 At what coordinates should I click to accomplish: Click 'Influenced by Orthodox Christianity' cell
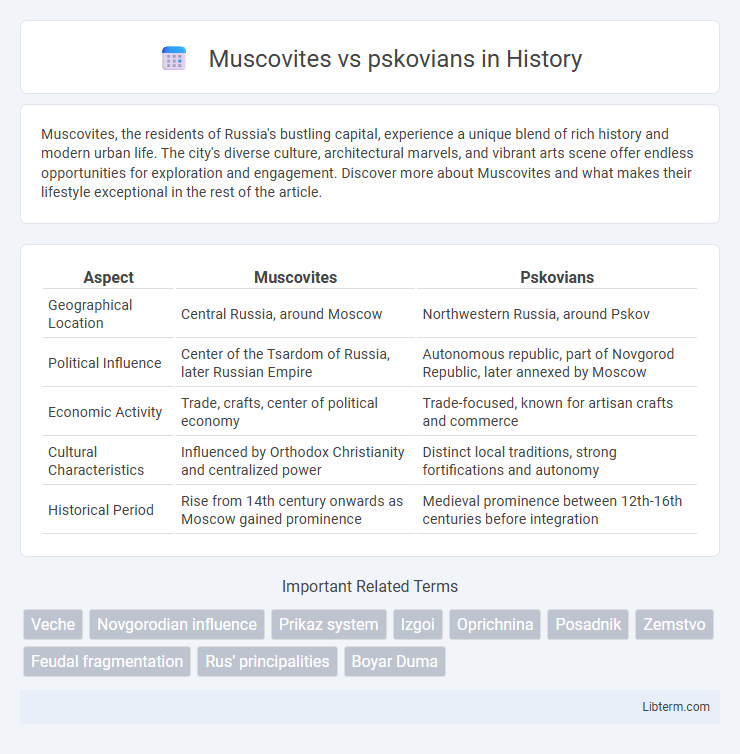point(295,461)
